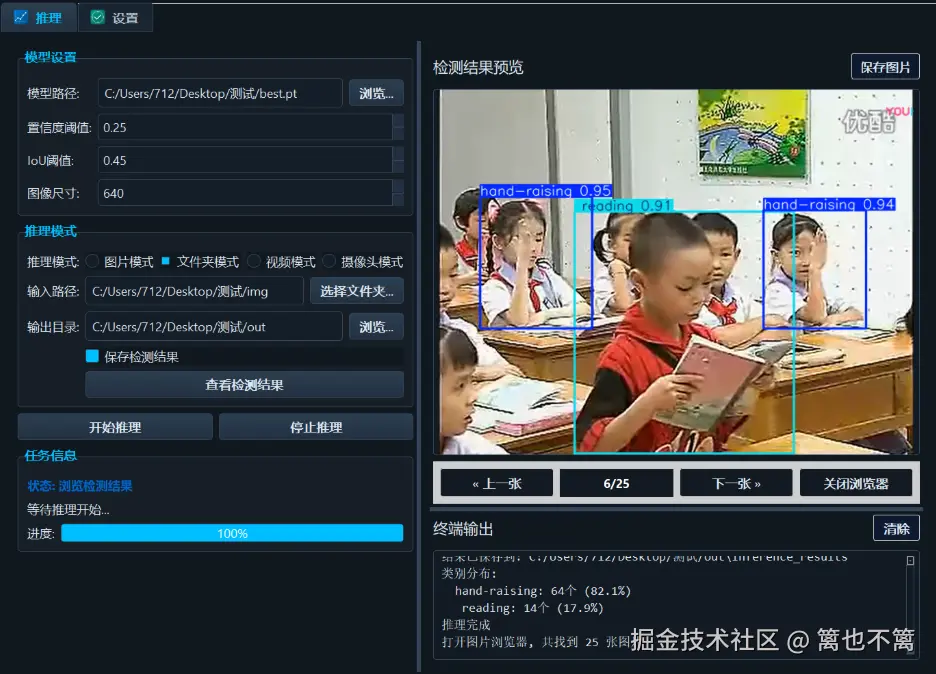This screenshot has width=936, height=674.
Task: Browse for a new model path file
Action: click(377, 92)
